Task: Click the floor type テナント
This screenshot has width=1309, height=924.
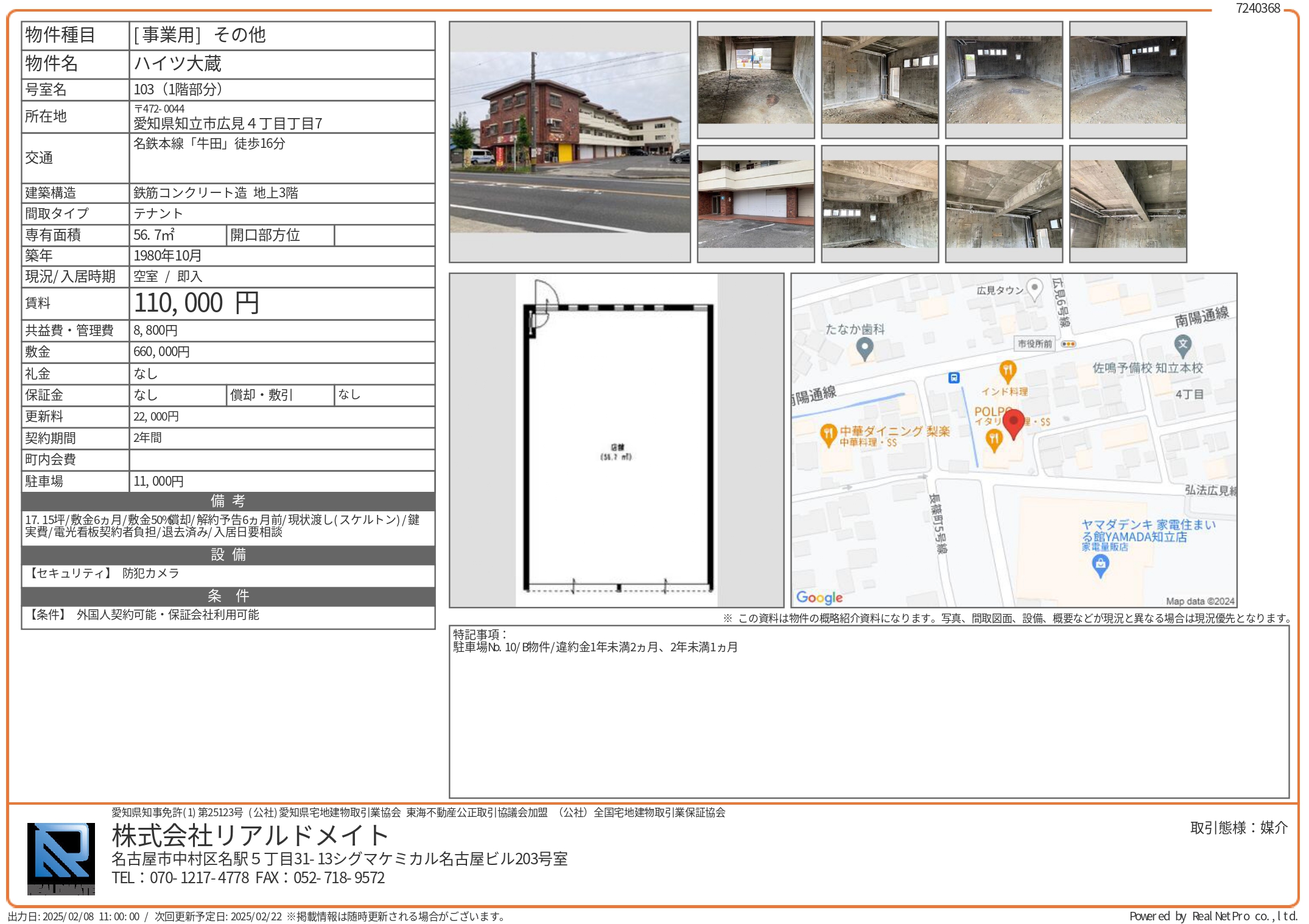Action: click(158, 214)
